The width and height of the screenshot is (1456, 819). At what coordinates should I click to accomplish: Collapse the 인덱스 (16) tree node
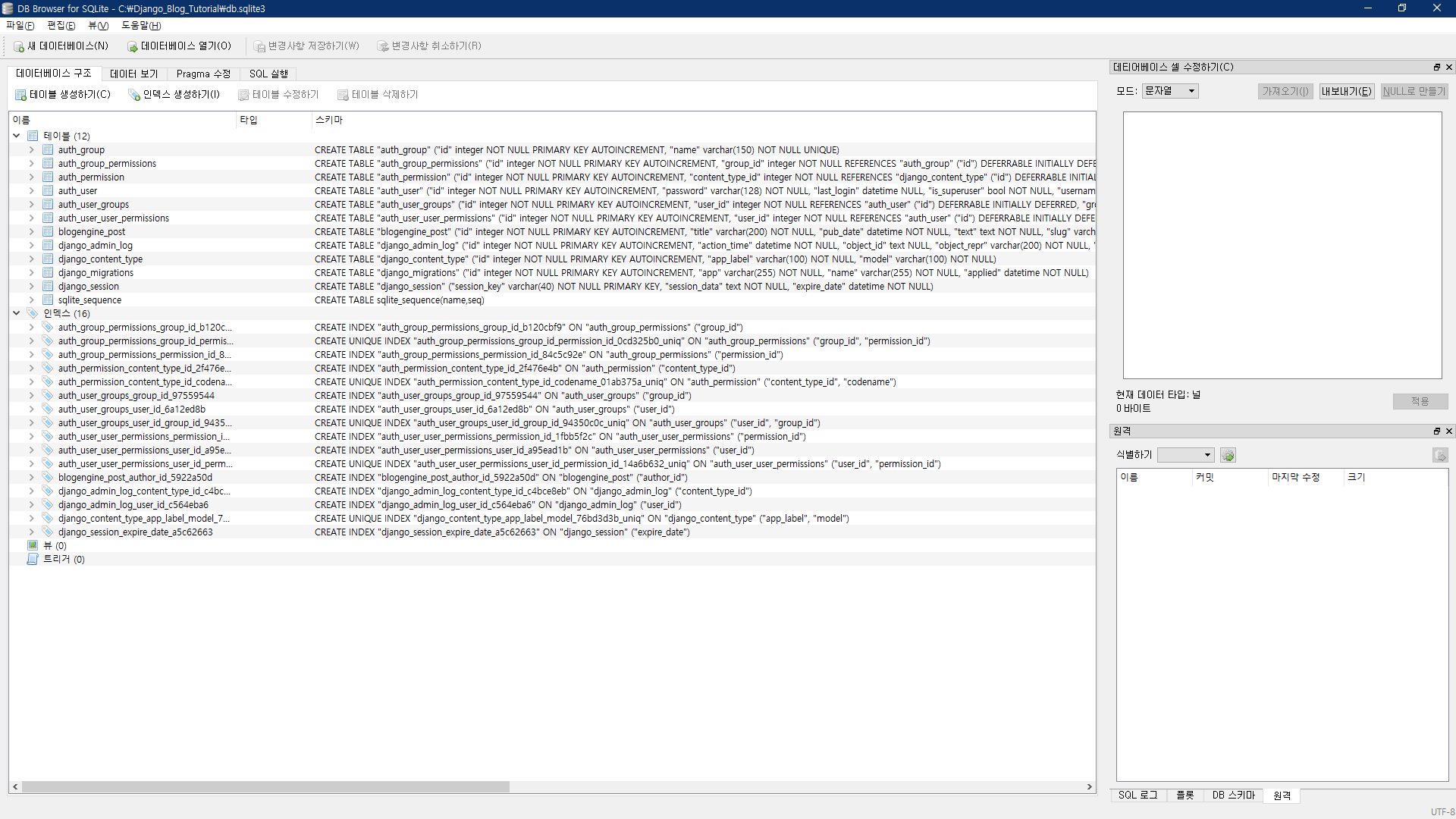(x=16, y=313)
